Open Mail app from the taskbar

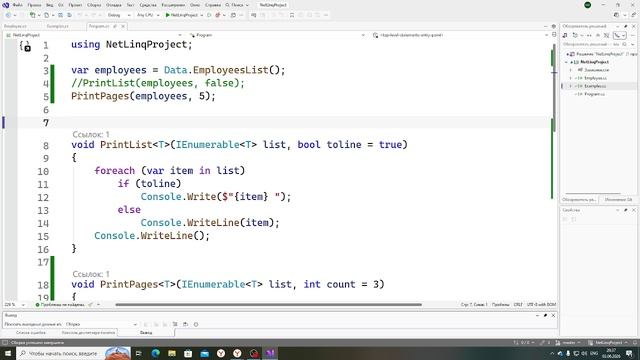204,353
